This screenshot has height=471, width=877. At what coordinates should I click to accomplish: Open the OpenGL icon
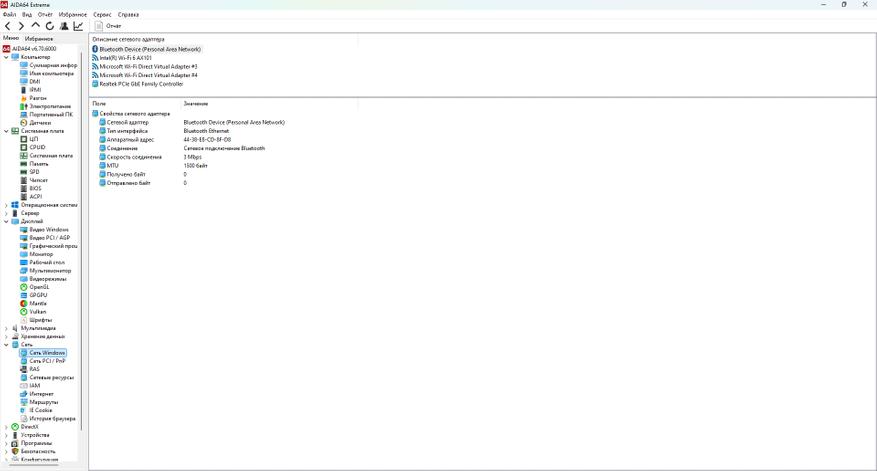coord(23,287)
